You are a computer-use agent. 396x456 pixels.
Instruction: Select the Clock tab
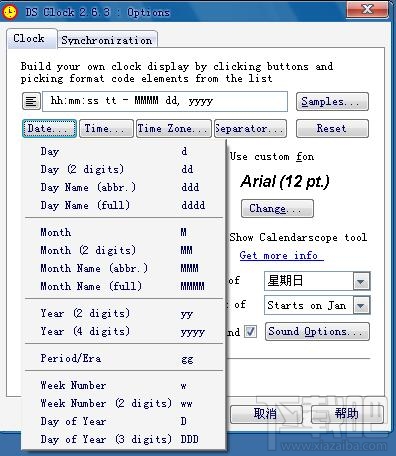tap(32, 39)
